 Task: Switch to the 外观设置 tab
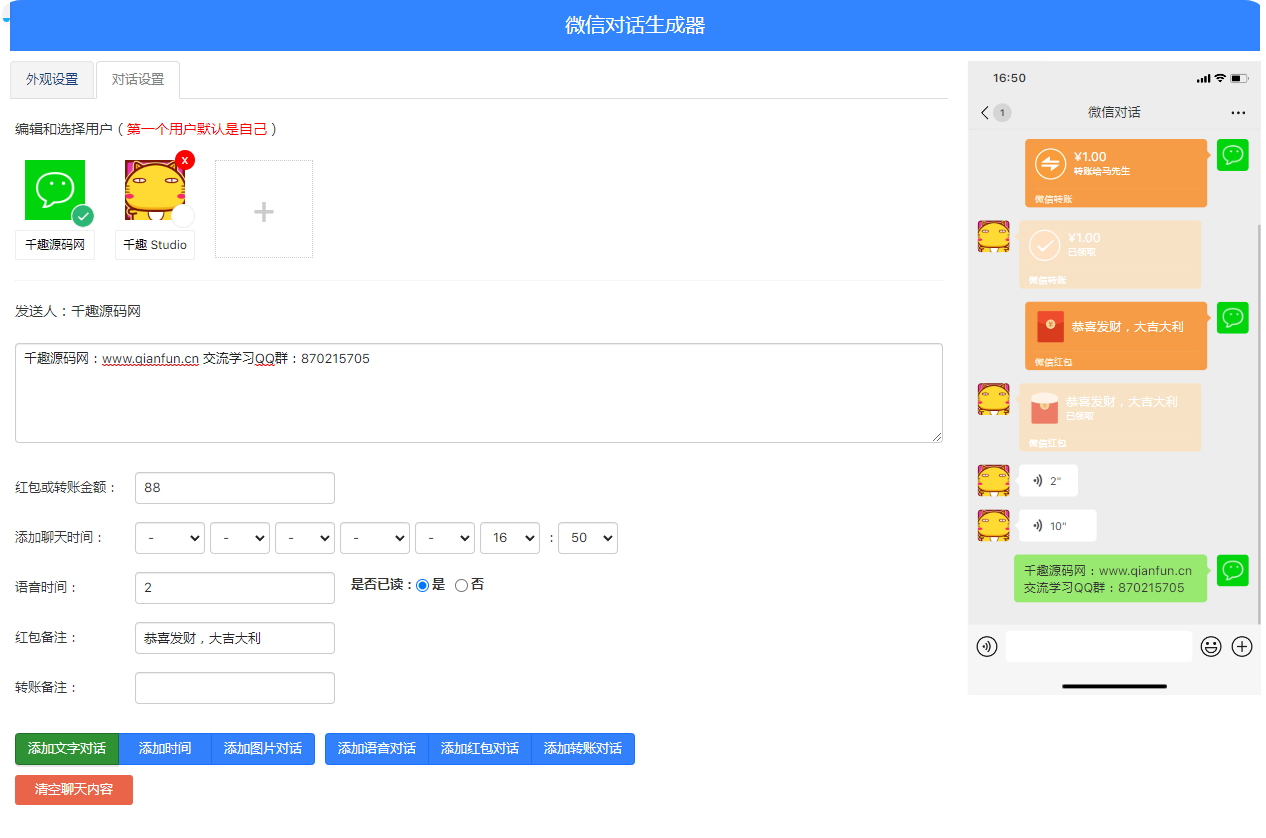(52, 79)
